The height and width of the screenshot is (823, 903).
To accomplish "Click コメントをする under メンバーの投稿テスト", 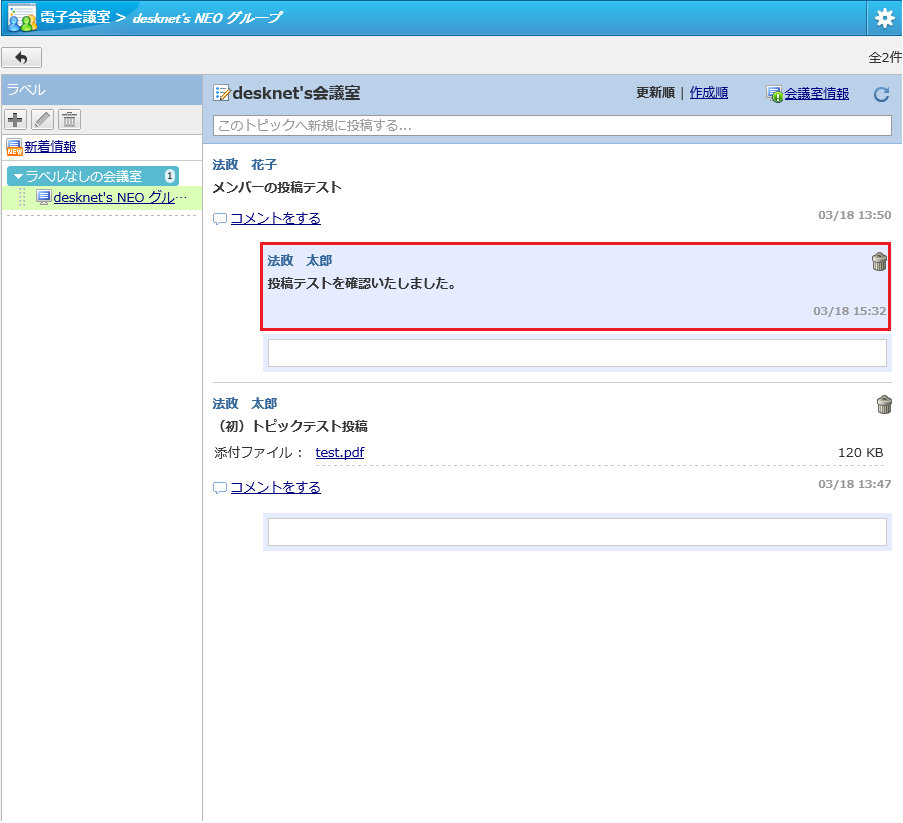I will [x=275, y=218].
